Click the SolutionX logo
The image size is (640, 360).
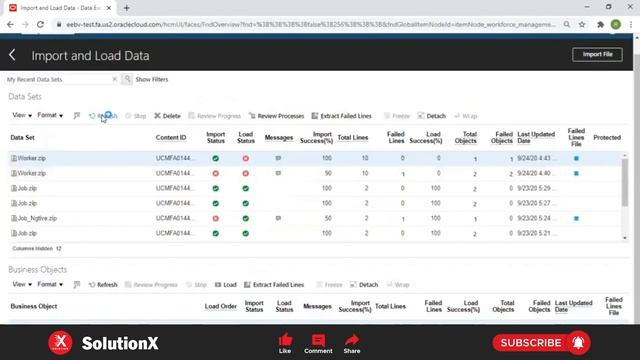[60, 343]
